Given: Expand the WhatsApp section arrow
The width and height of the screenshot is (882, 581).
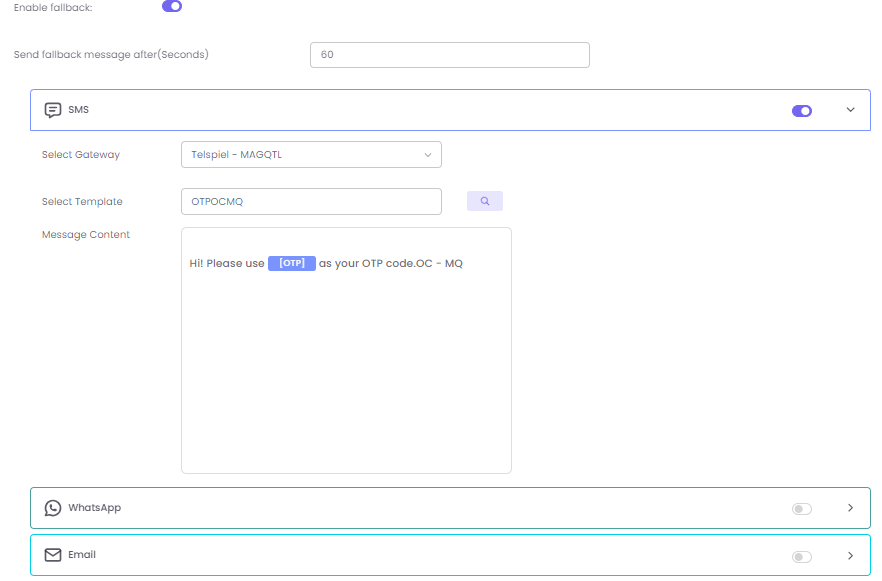Looking at the screenshot, I should tap(851, 508).
